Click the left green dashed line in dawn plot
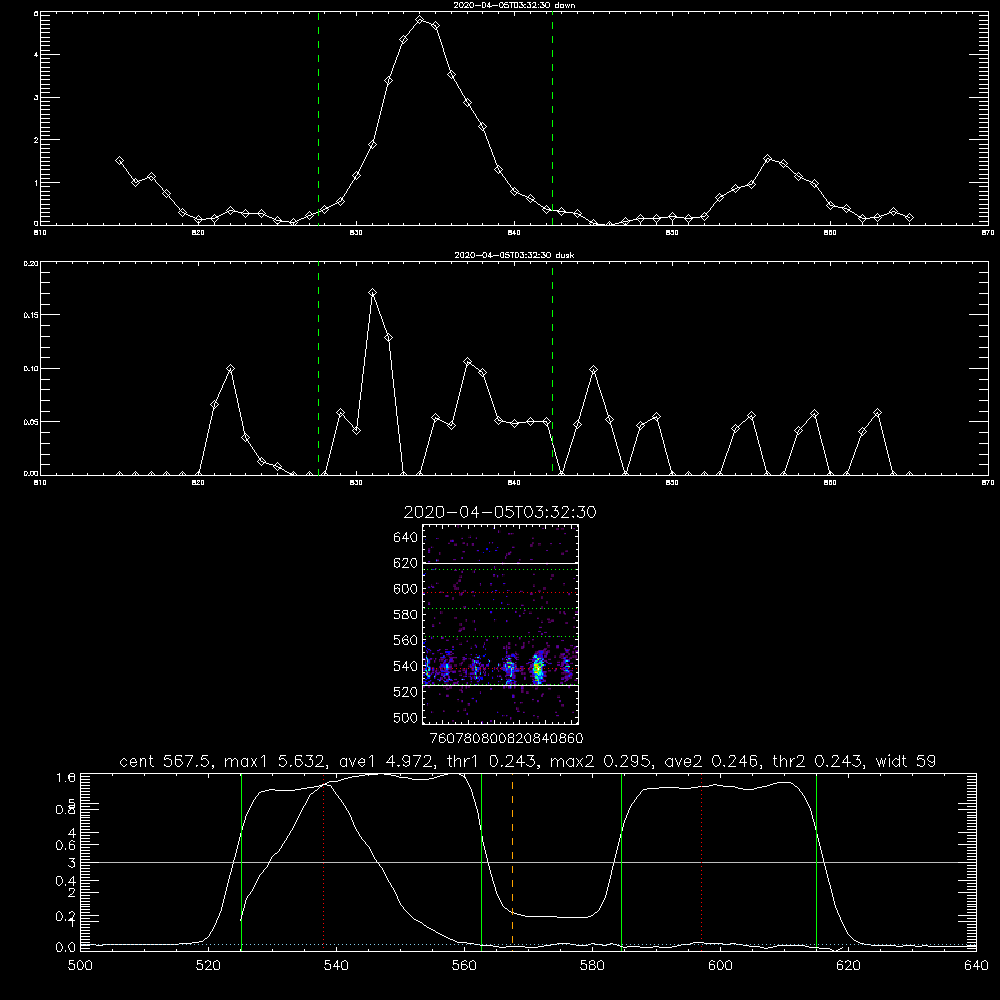Image resolution: width=1000 pixels, height=1000 pixels. (x=318, y=118)
